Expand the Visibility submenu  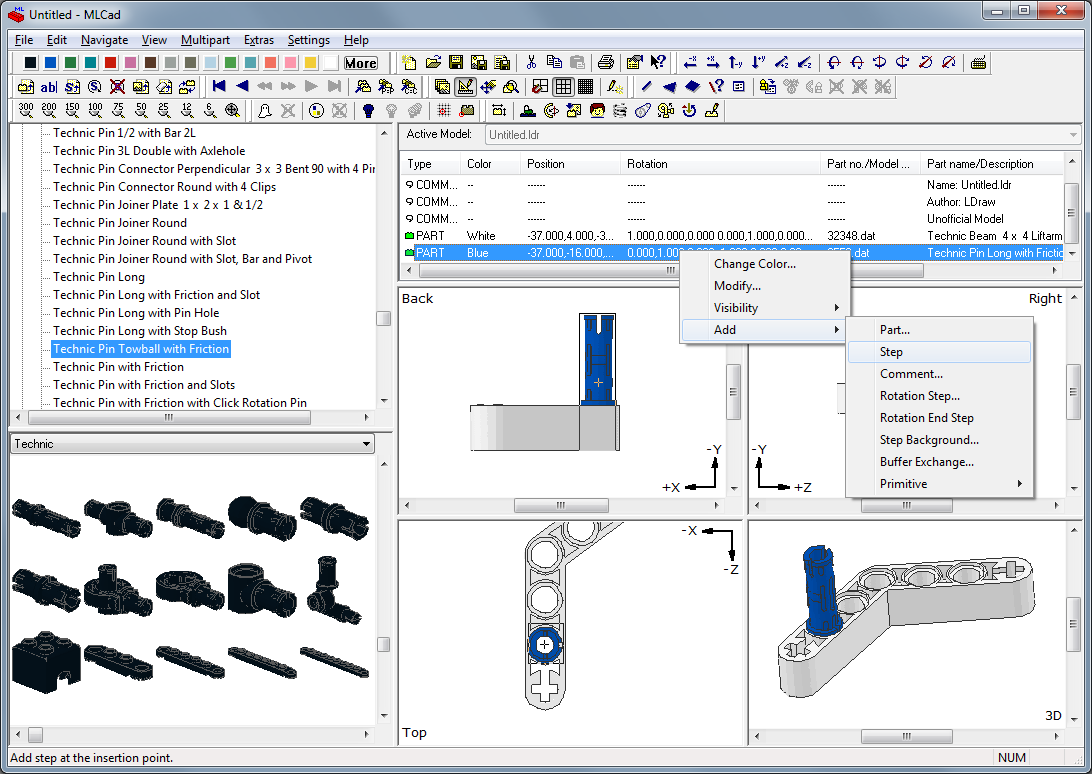click(765, 308)
